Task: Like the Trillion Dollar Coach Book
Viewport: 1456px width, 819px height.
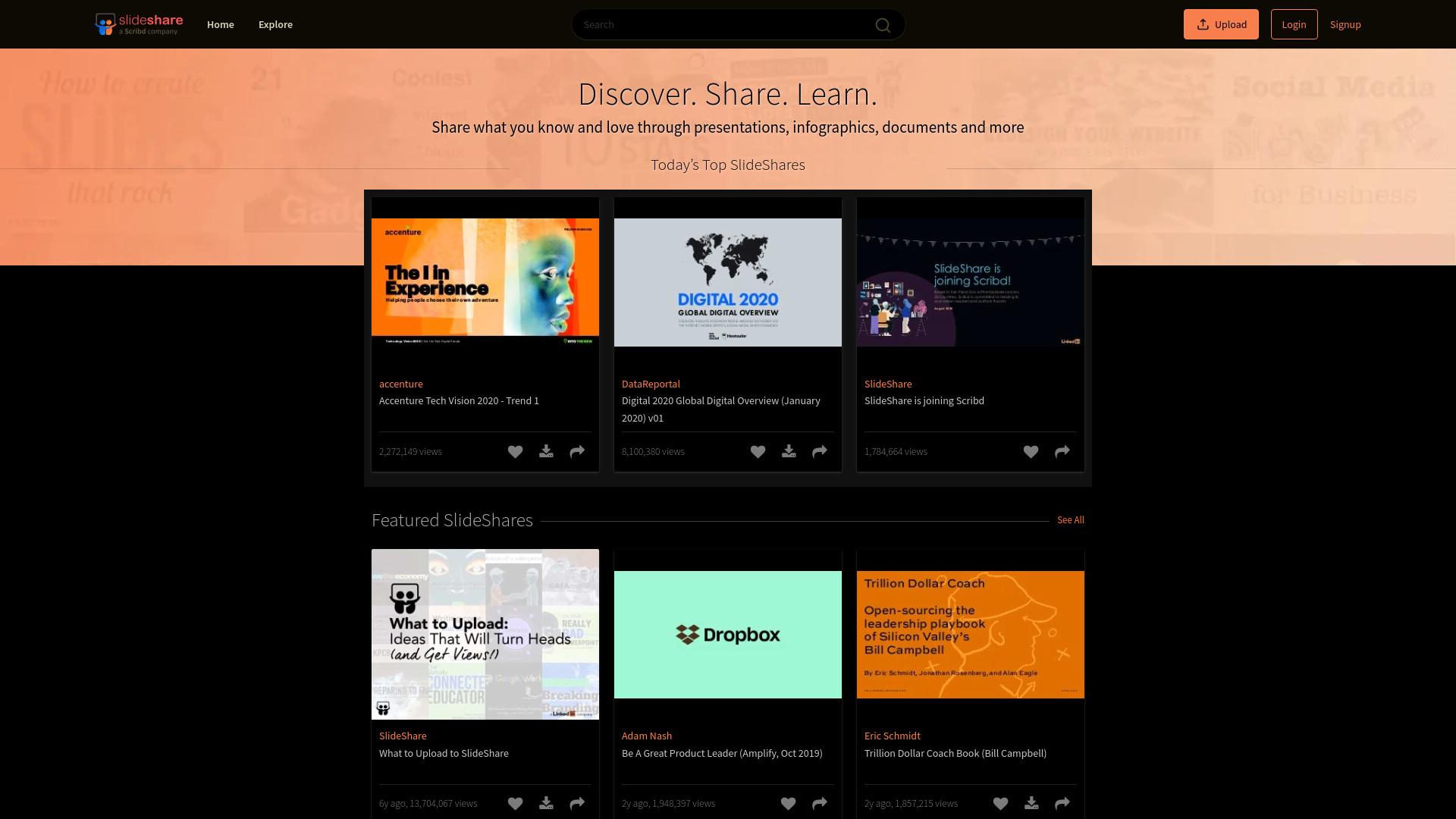Action: (x=1000, y=804)
